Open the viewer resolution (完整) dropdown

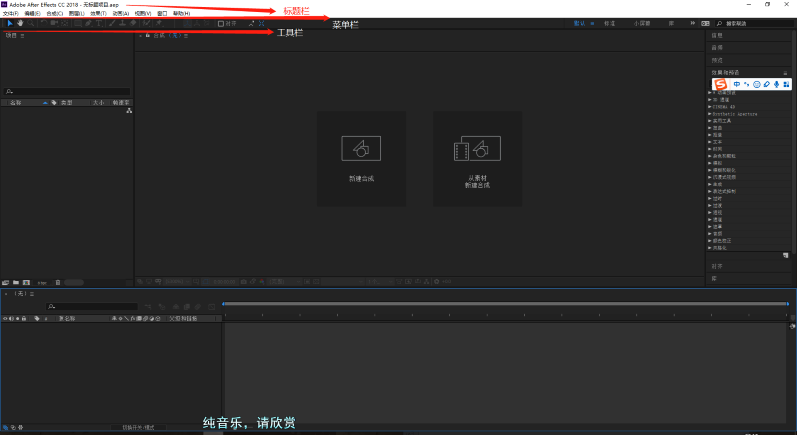[284, 282]
